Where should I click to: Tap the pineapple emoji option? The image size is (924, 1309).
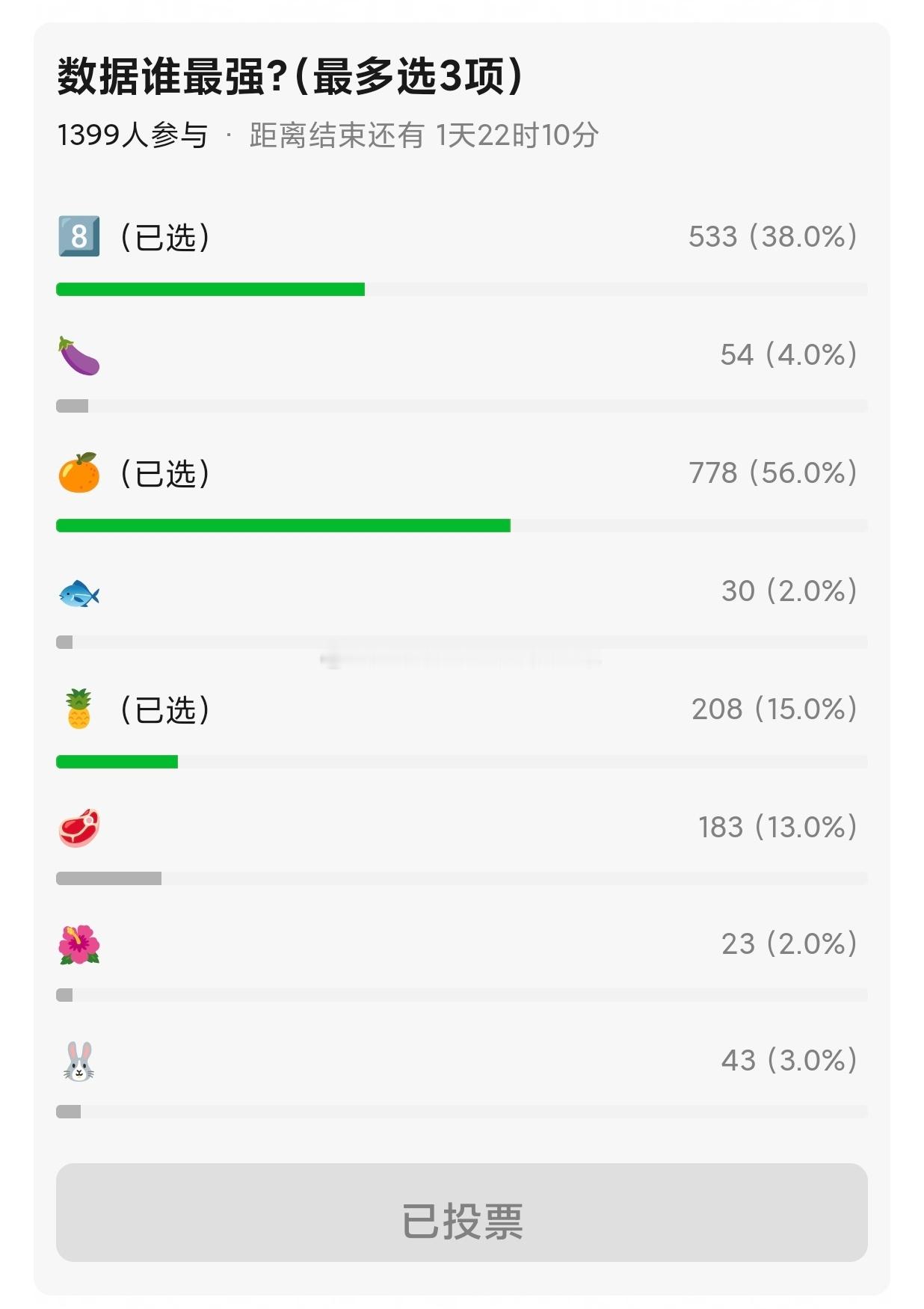coord(78,709)
